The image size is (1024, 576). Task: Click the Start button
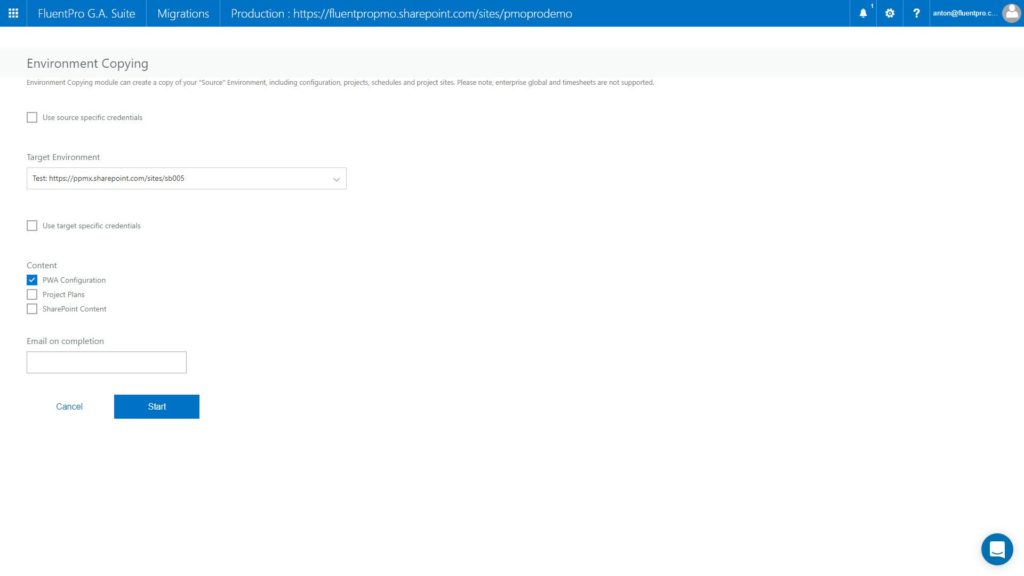[x=156, y=406]
